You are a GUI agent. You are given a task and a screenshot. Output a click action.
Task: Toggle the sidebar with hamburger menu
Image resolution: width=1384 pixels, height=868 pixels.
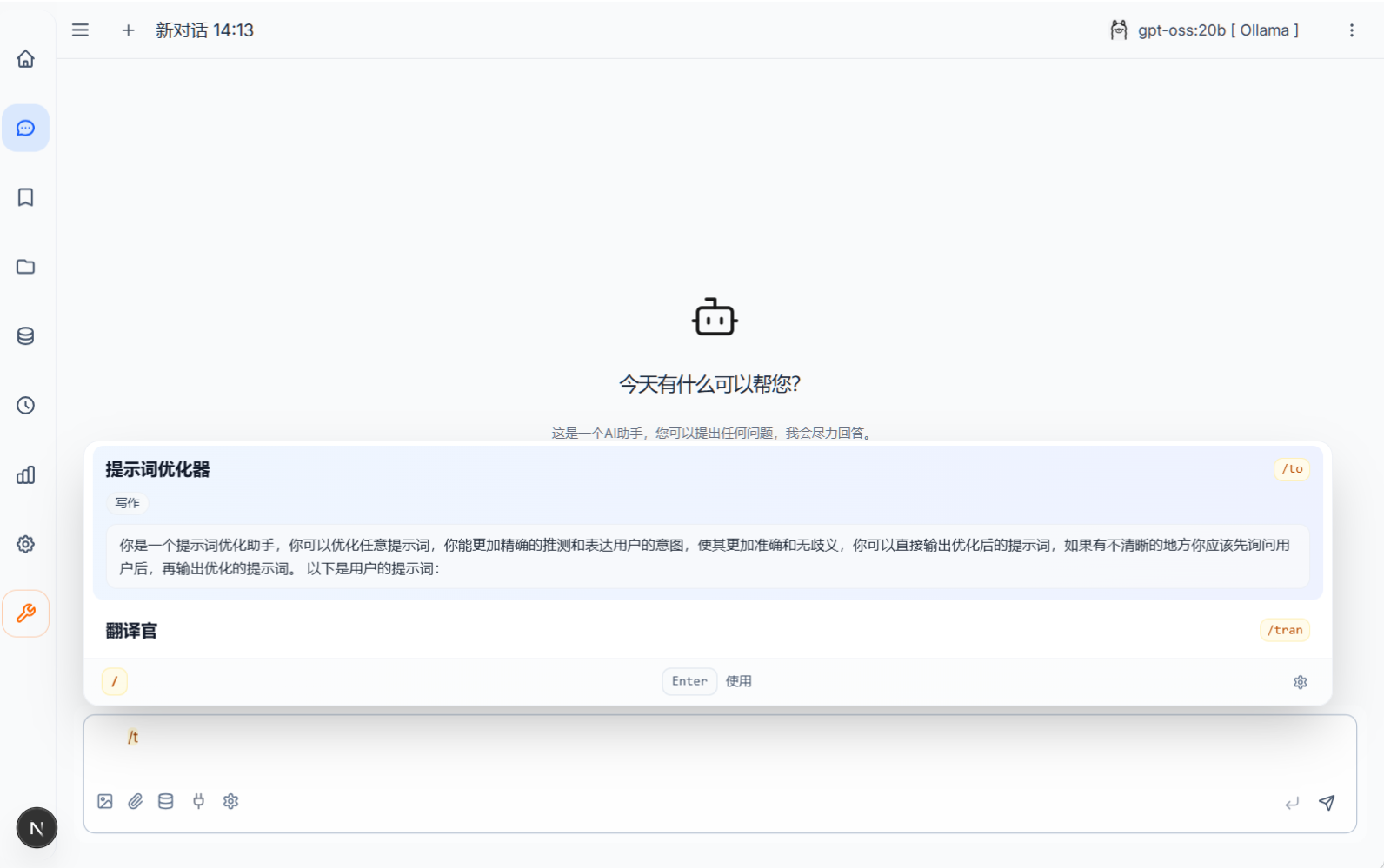[80, 30]
